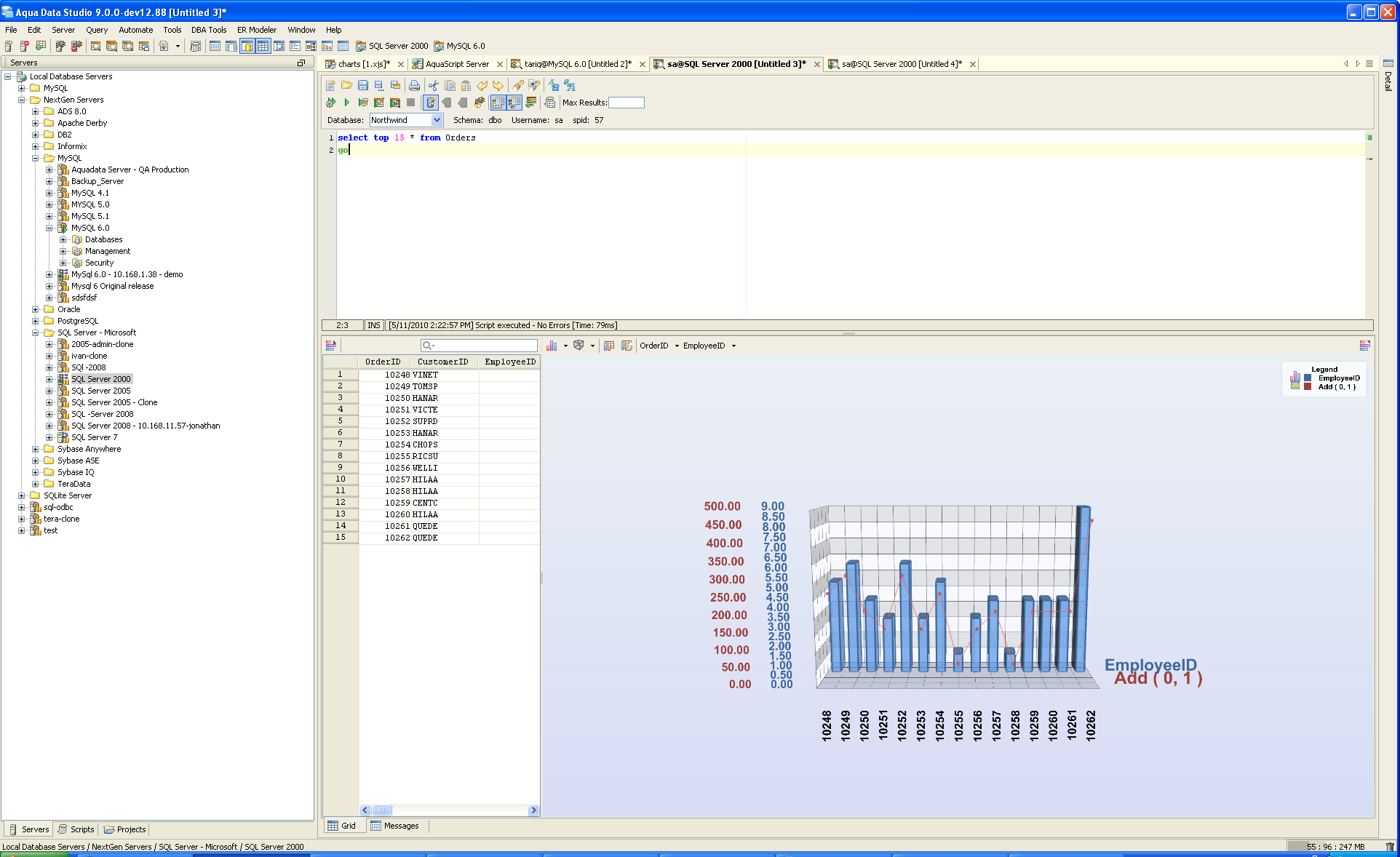1400x857 pixels.
Task: Click the Open file folder icon
Action: pyautogui.click(x=347, y=85)
